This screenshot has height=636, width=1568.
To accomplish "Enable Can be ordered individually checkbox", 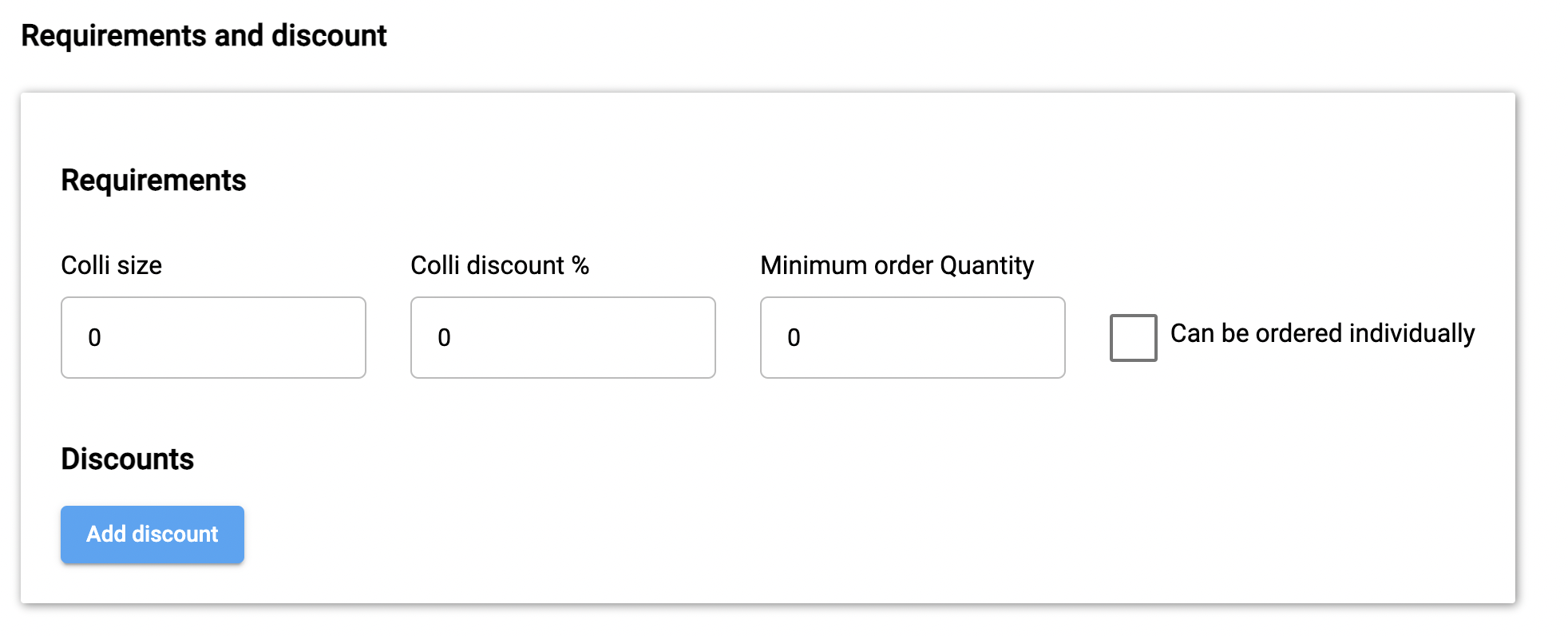I will click(x=1133, y=338).
